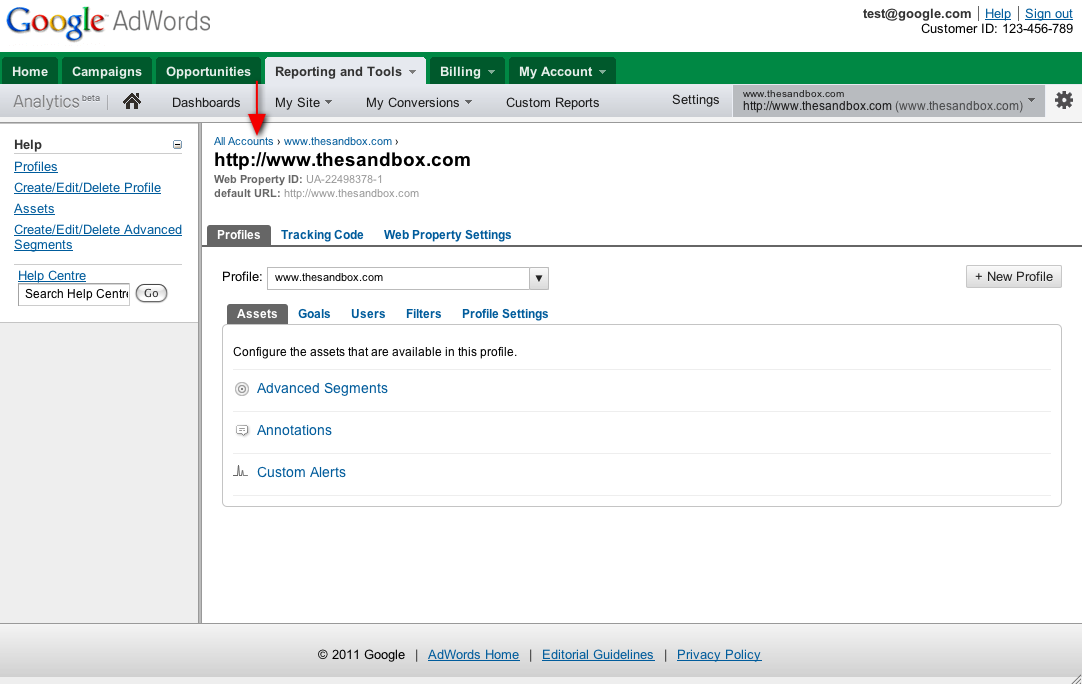This screenshot has height=684, width=1082.
Task: Go to the Home tab
Action: pos(30,71)
